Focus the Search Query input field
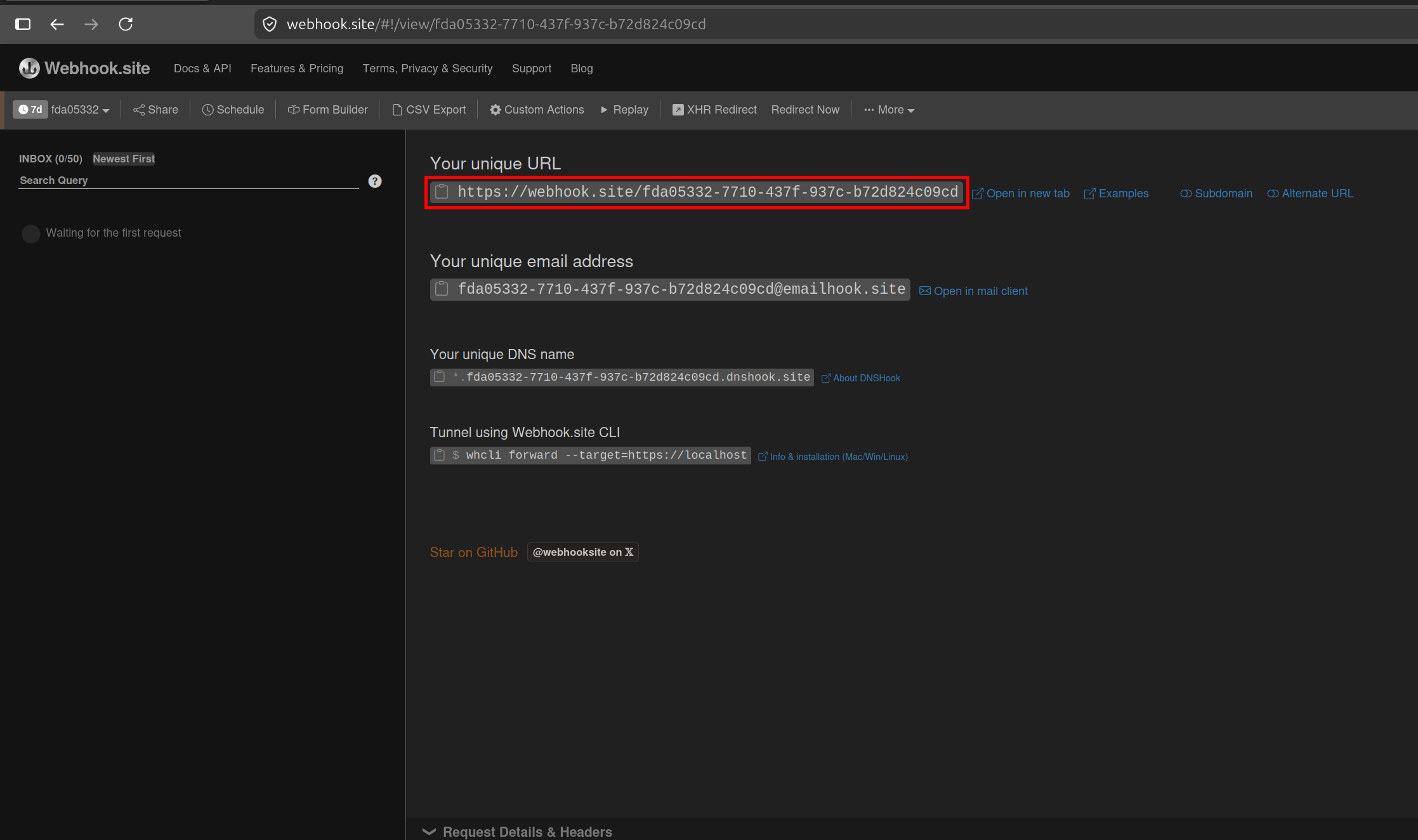The width and height of the screenshot is (1418, 840). (189, 181)
